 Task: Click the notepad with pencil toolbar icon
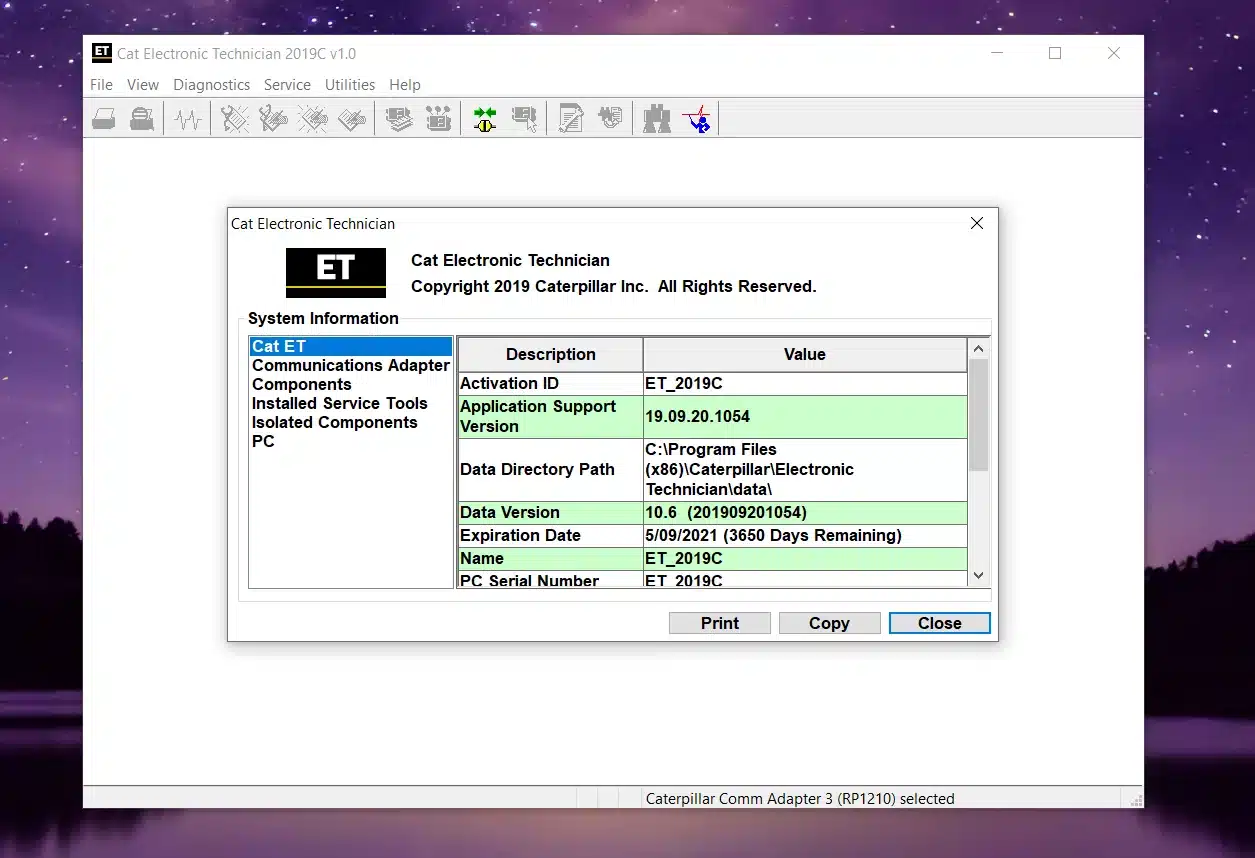coord(571,120)
